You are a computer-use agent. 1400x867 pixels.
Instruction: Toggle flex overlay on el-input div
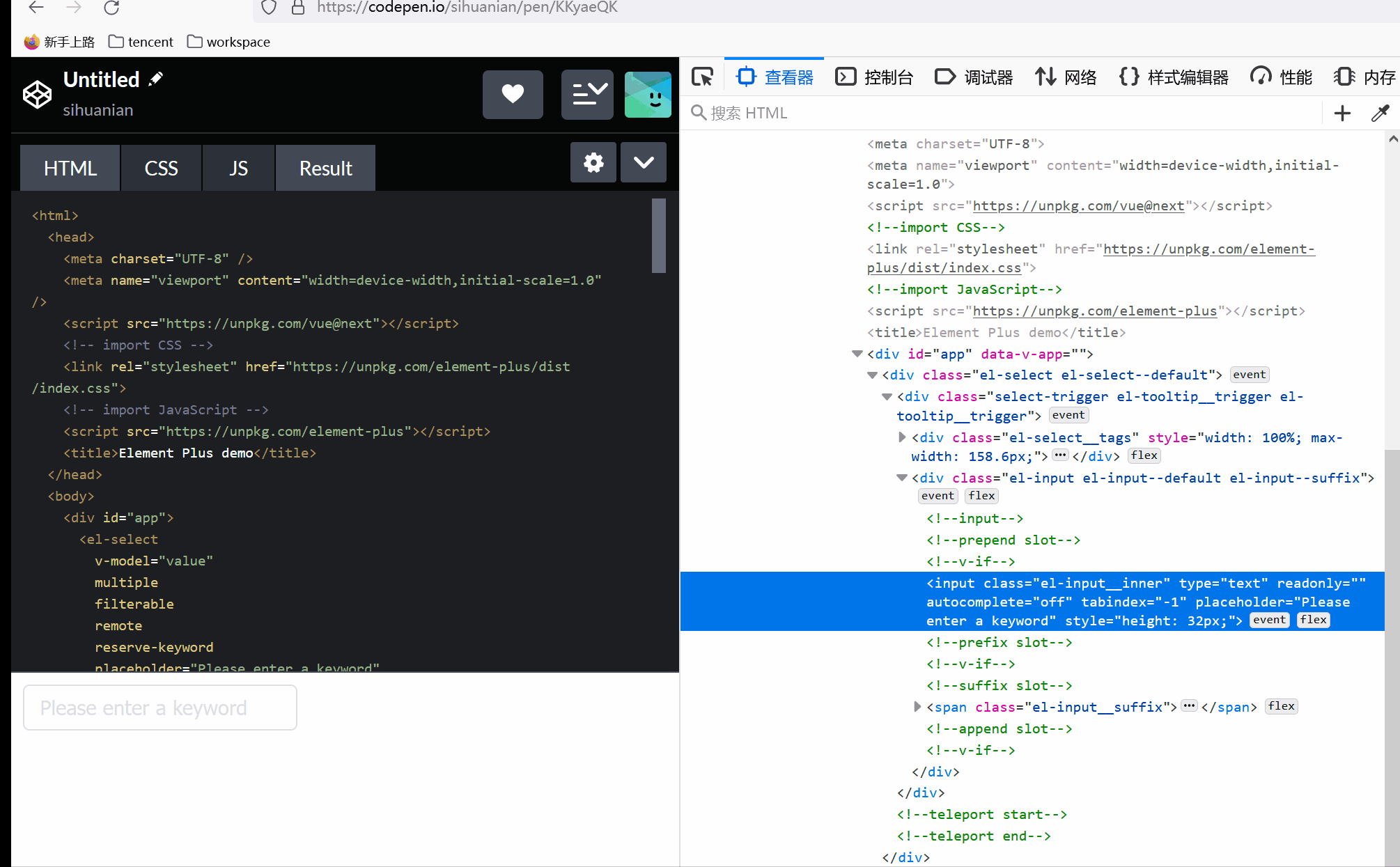(981, 495)
